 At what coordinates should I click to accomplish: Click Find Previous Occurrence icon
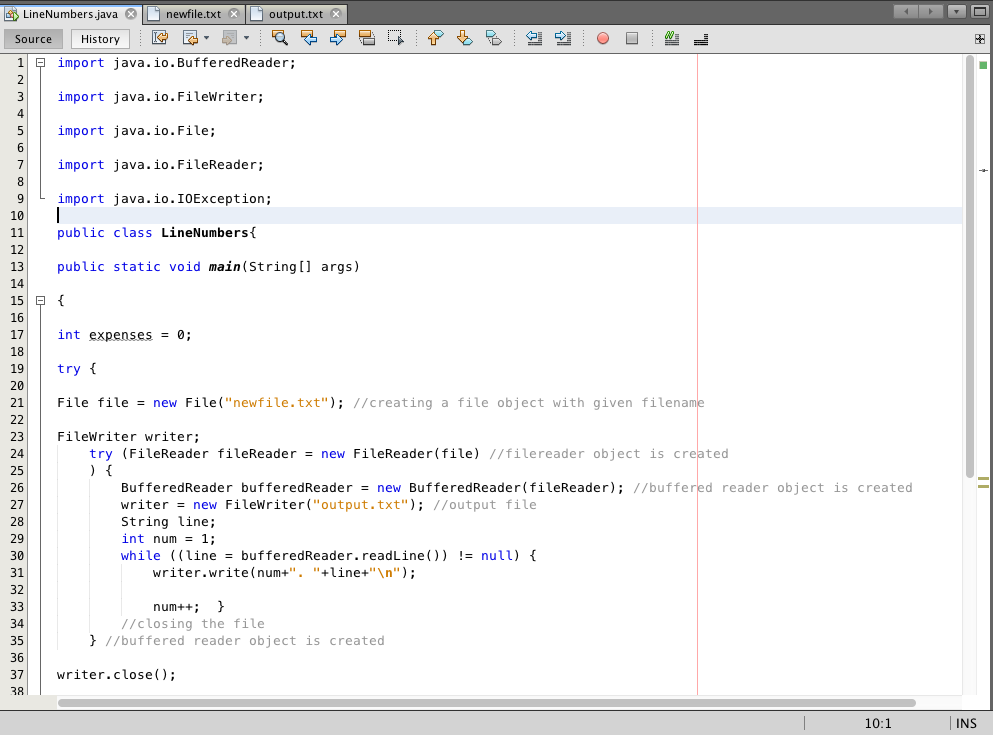tap(308, 38)
